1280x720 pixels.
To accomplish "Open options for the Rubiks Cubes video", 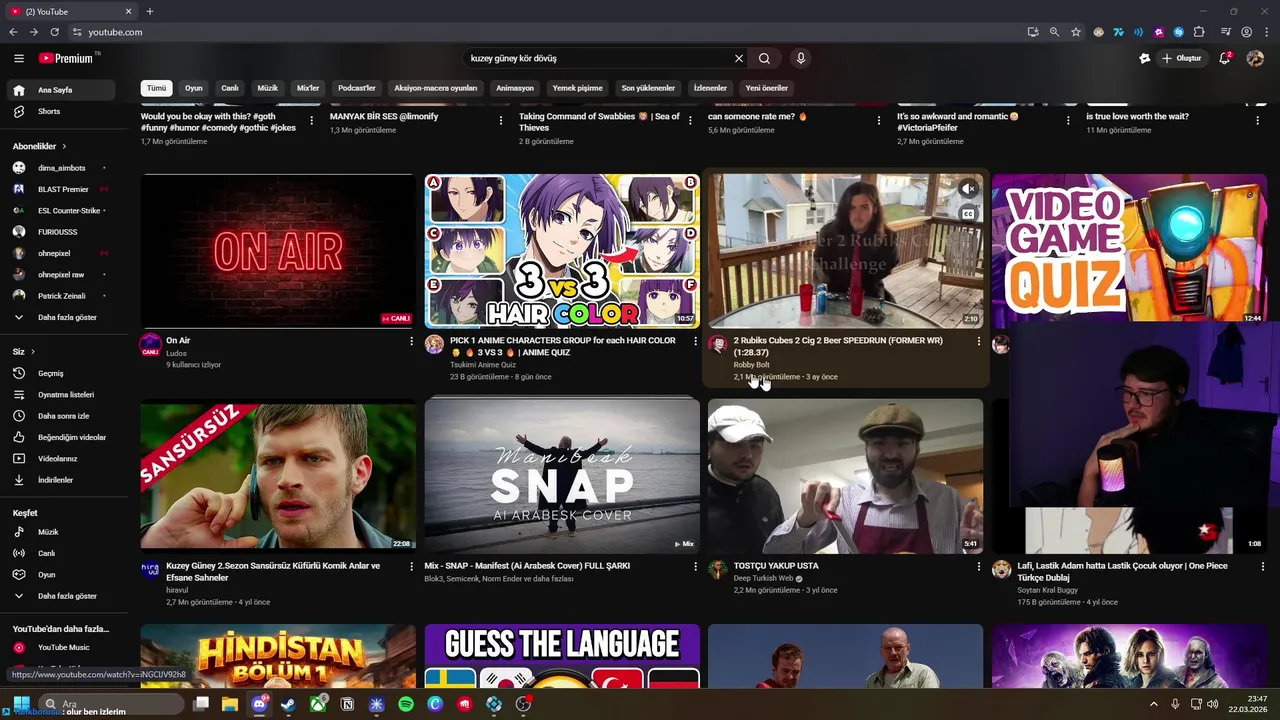I will tap(978, 341).
